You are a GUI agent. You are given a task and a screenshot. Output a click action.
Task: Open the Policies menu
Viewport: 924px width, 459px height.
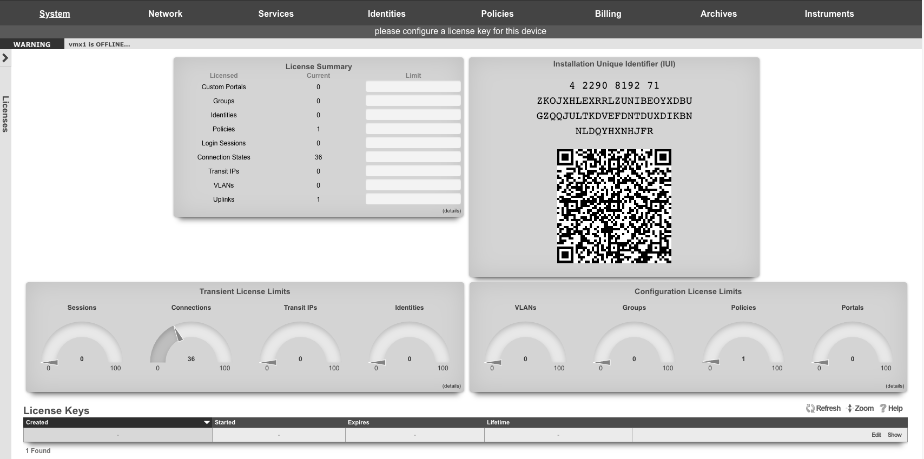(x=497, y=14)
